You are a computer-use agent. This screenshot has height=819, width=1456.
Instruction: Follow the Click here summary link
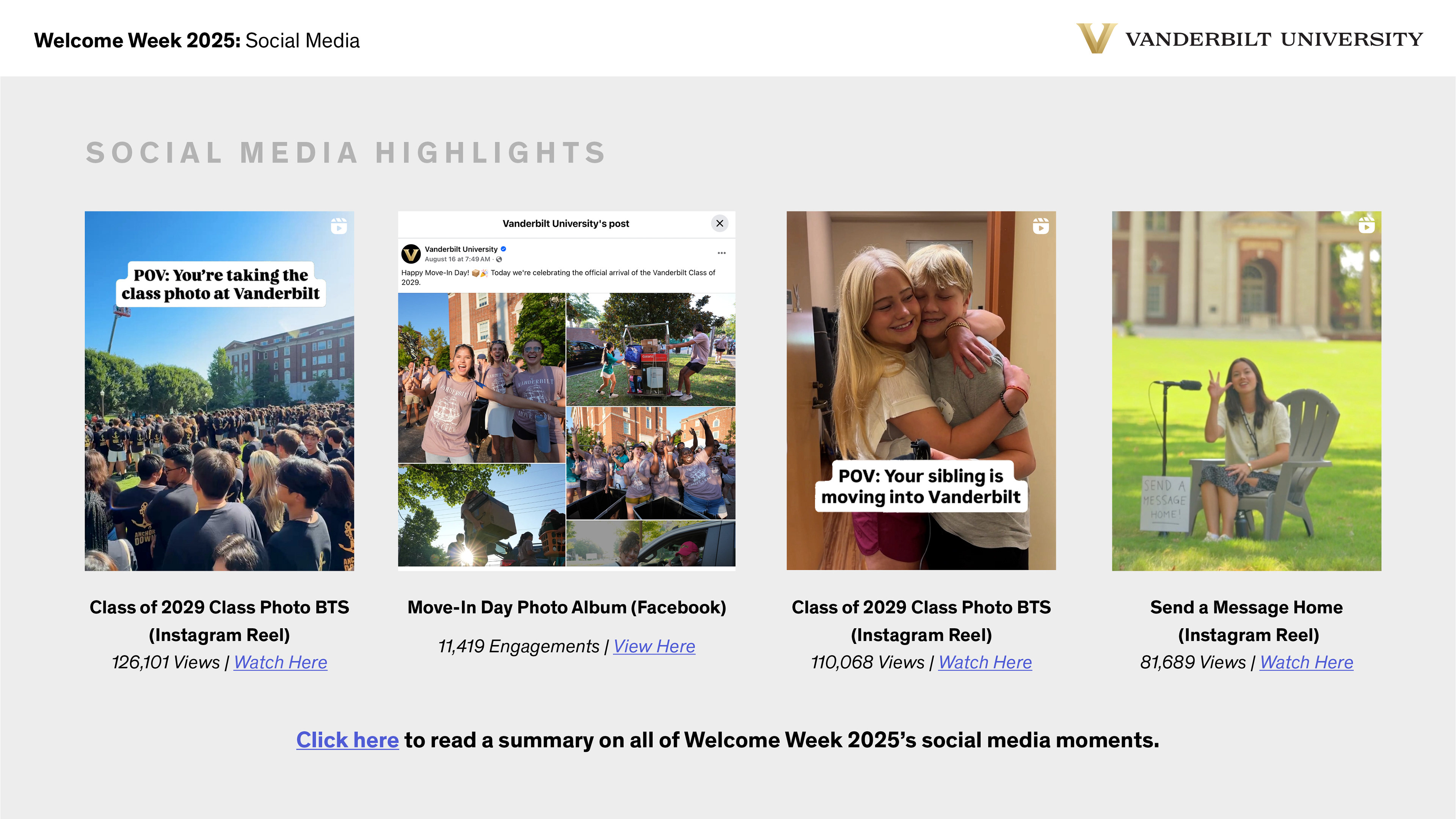(347, 740)
